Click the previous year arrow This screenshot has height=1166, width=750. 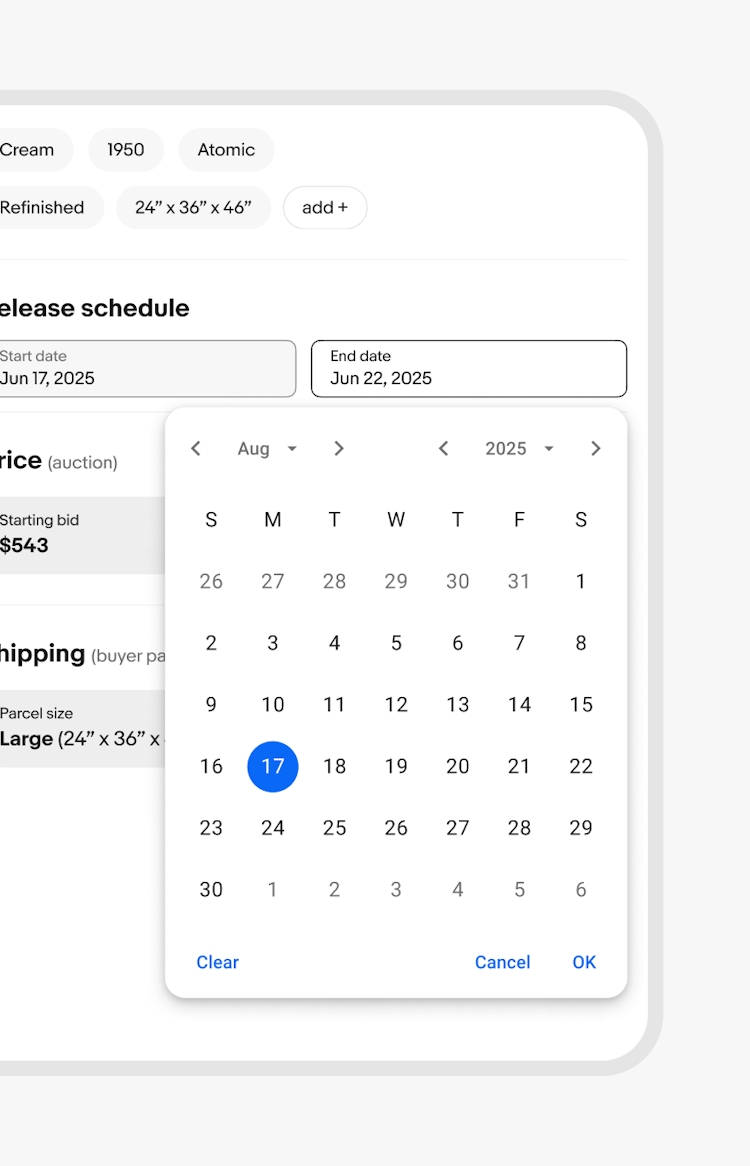(443, 448)
